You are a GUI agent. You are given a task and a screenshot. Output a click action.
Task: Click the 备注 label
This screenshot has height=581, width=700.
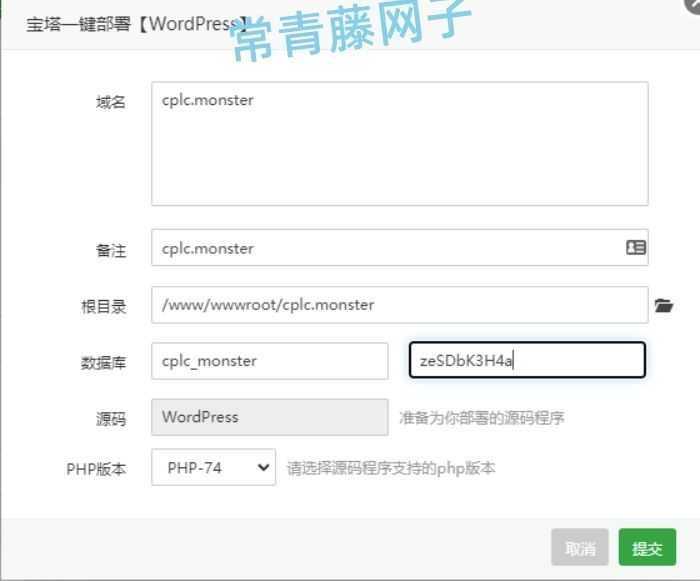[111, 251]
